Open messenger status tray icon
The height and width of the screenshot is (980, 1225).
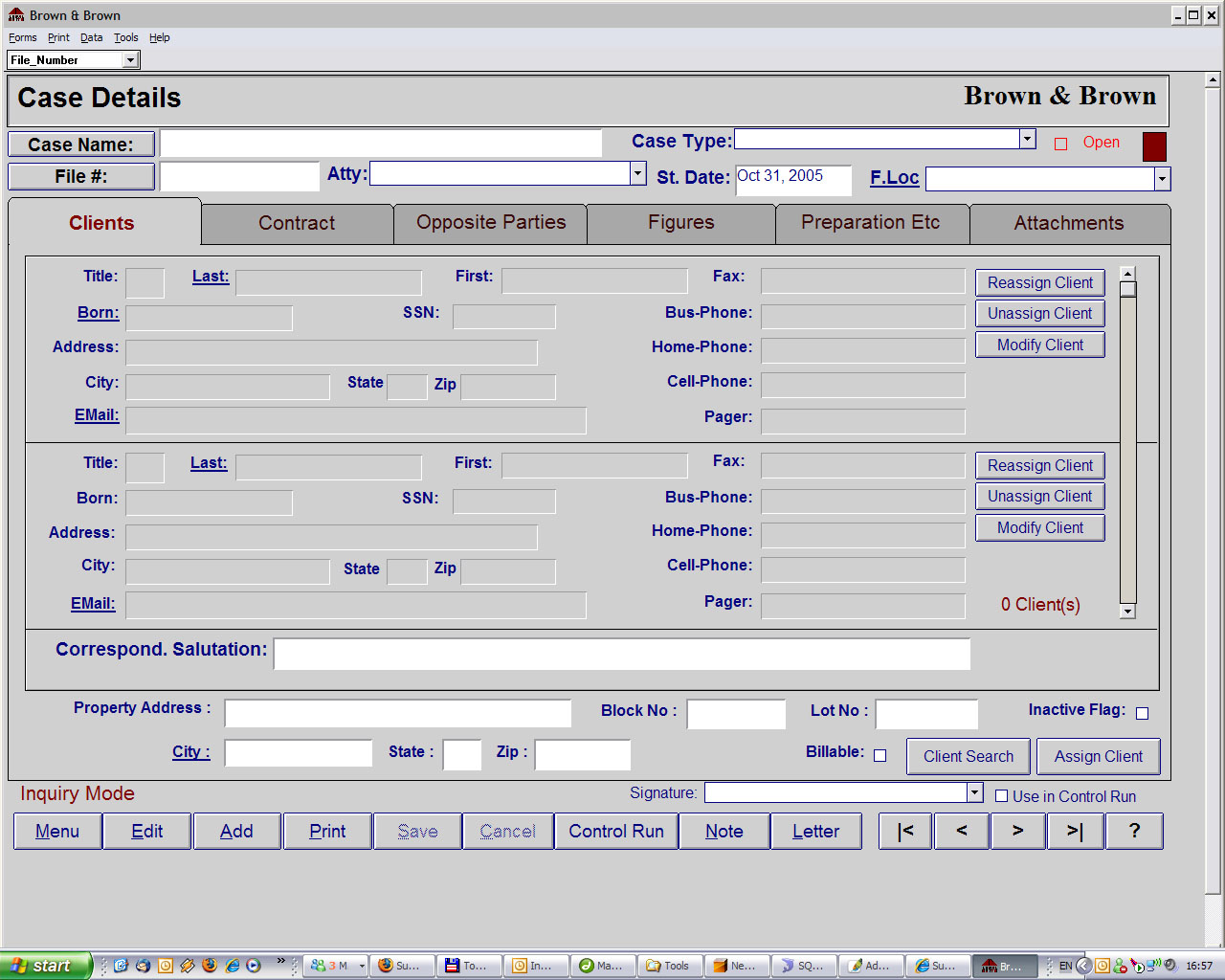point(1120,966)
